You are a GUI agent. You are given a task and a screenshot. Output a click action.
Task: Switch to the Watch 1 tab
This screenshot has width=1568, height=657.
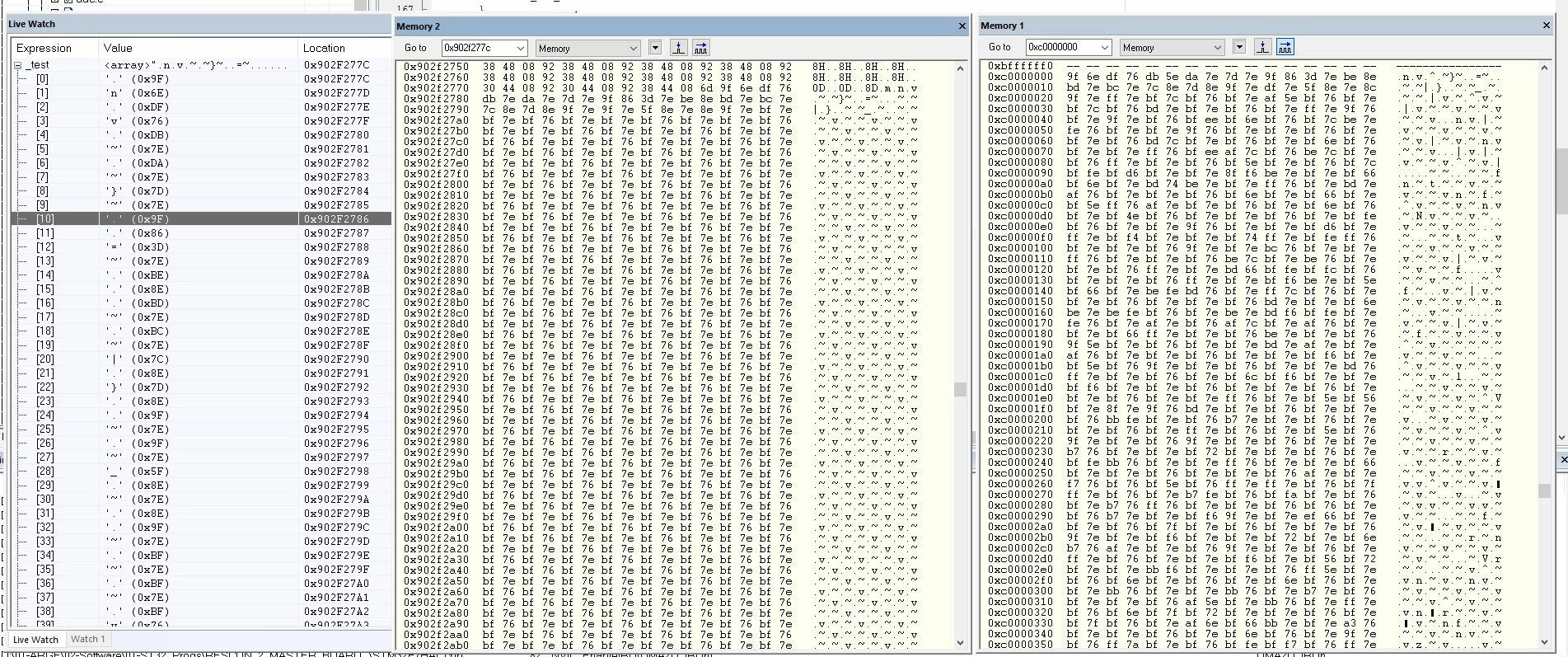pos(87,639)
